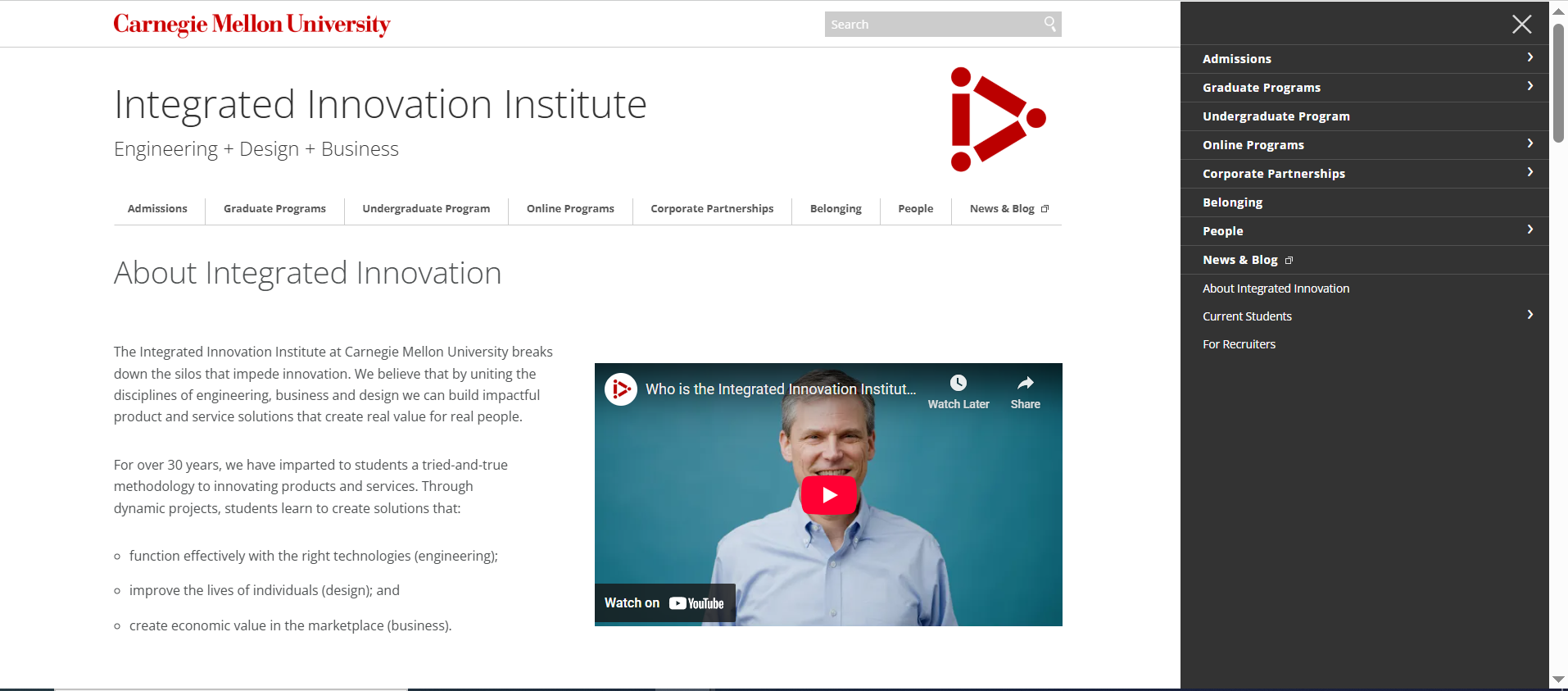
Task: Click the page scrollbar up arrow
Action: [x=1558, y=11]
